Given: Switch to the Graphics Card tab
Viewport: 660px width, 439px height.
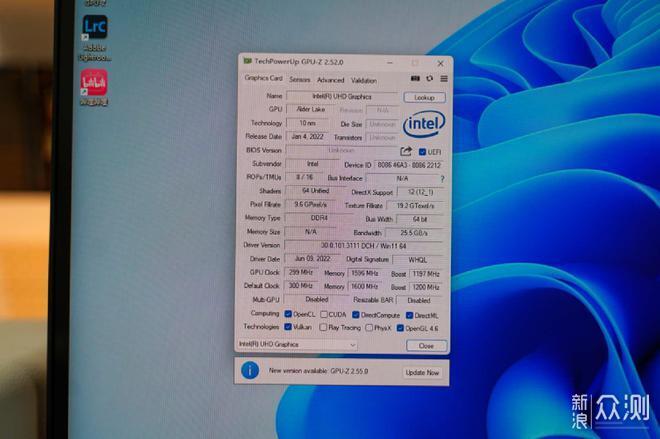Looking at the screenshot, I should pyautogui.click(x=263, y=78).
